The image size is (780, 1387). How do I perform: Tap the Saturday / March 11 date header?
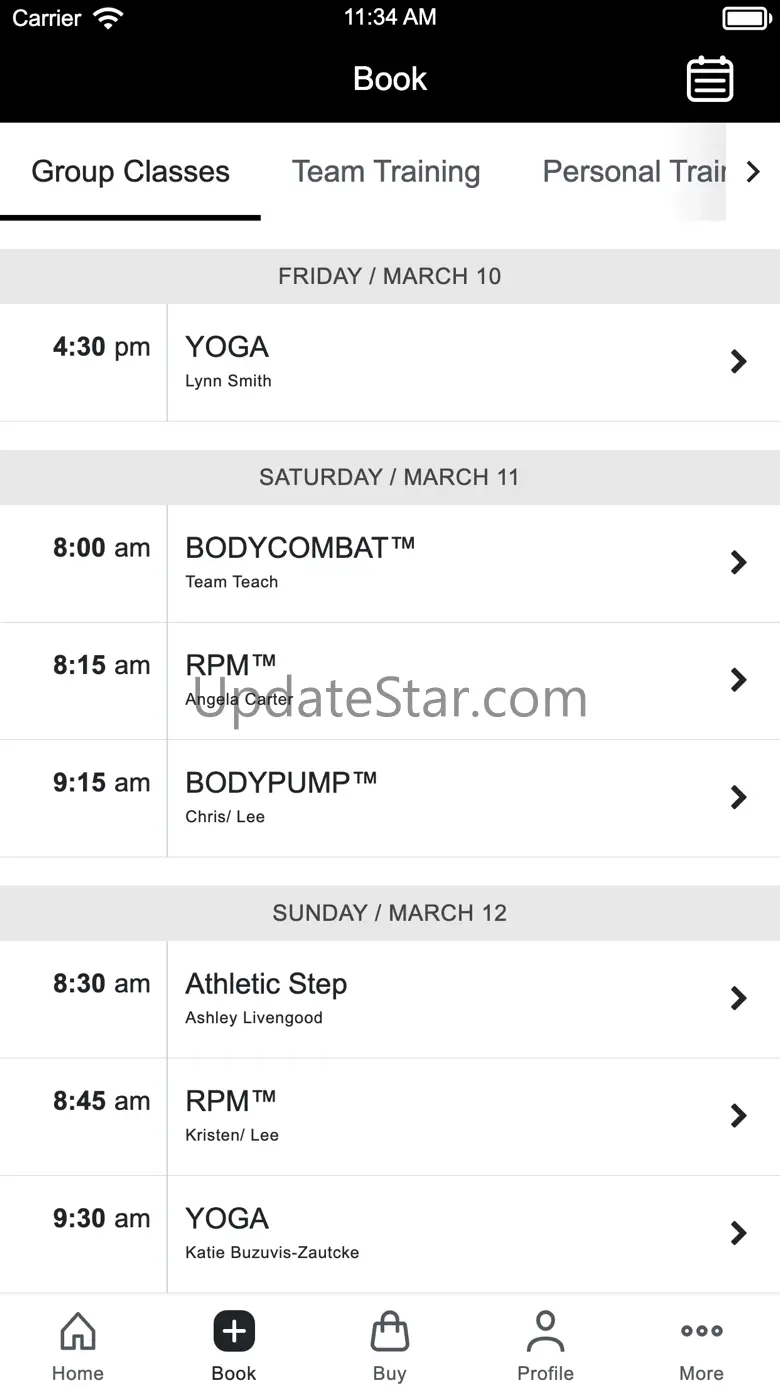pos(390,477)
